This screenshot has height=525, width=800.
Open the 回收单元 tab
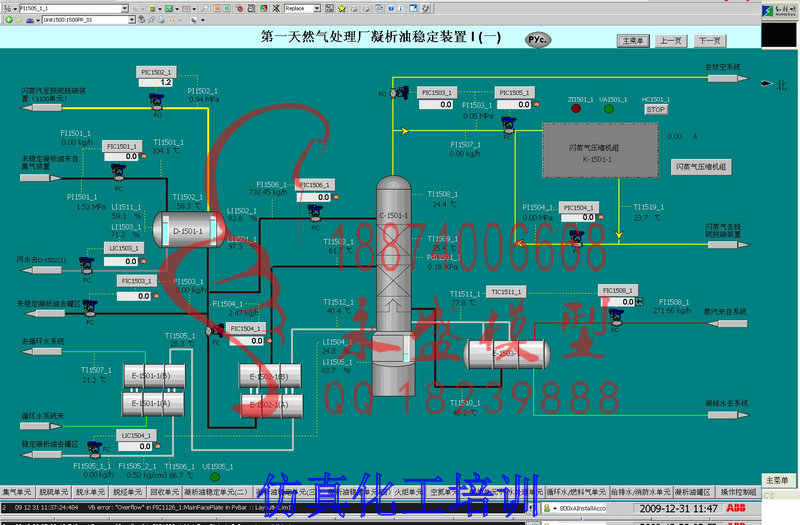click(164, 492)
